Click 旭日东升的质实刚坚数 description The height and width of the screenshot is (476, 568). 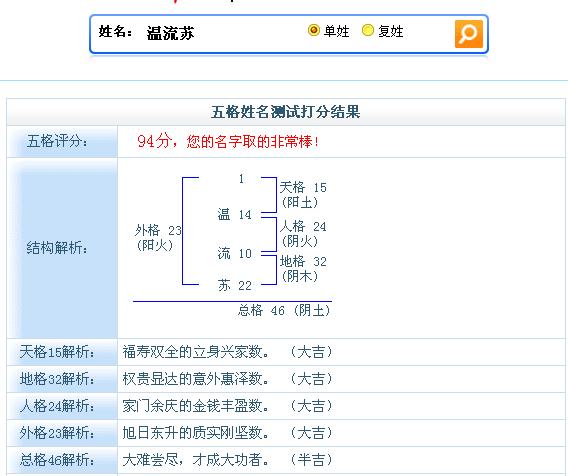(196, 433)
